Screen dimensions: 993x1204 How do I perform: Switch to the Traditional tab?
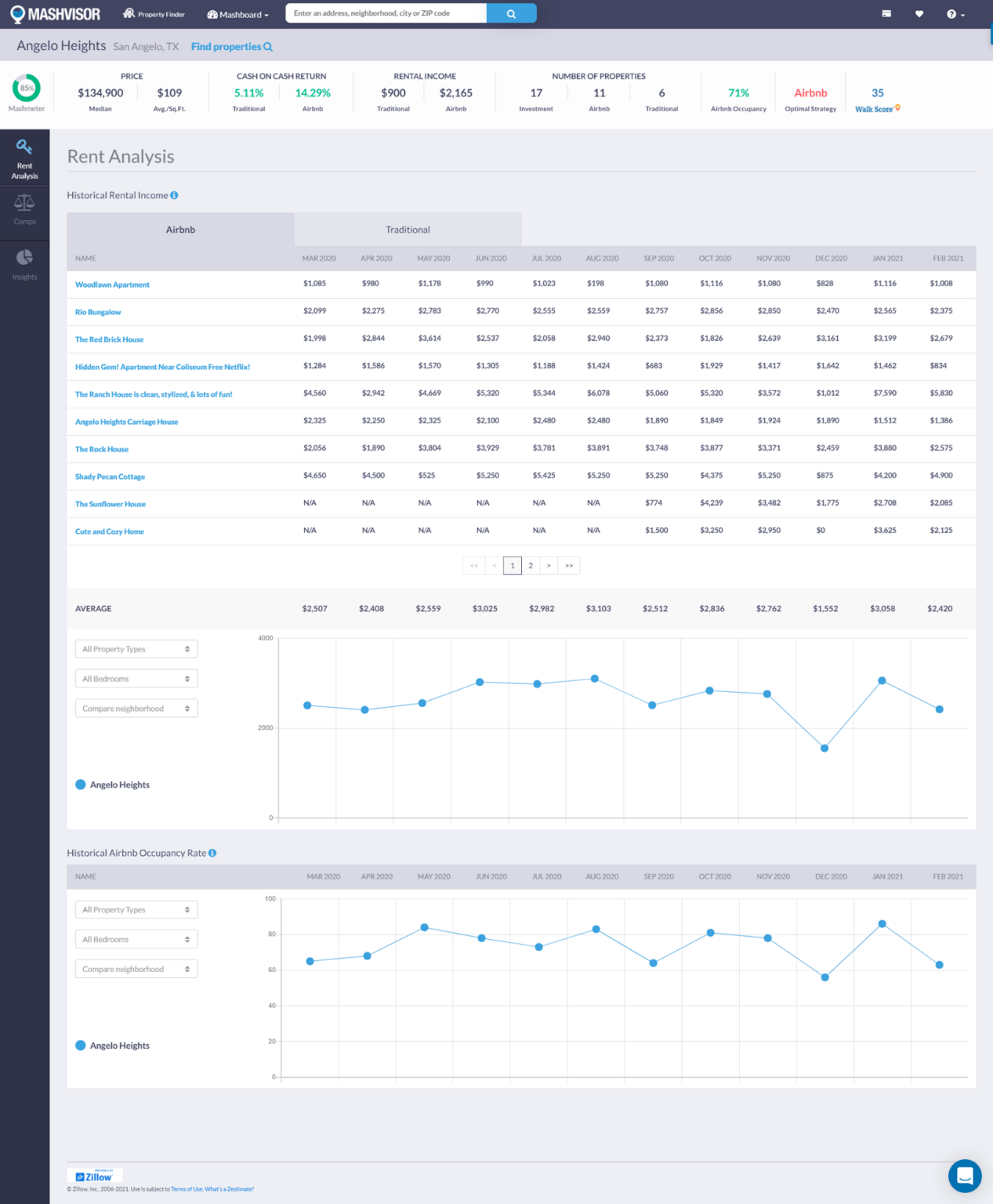coord(408,230)
